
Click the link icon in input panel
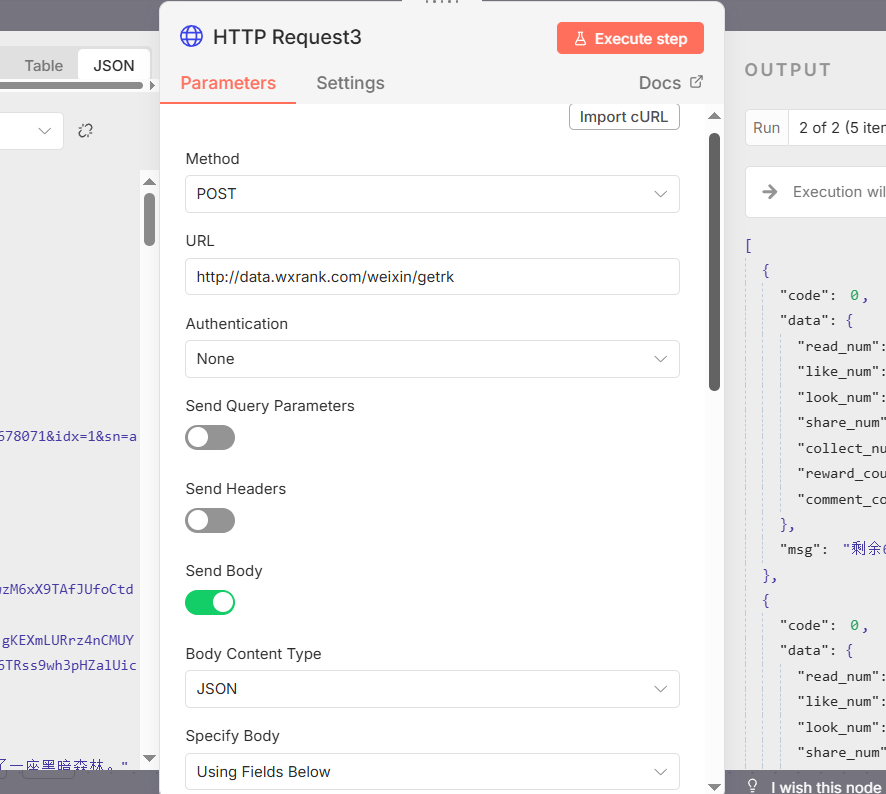85,131
